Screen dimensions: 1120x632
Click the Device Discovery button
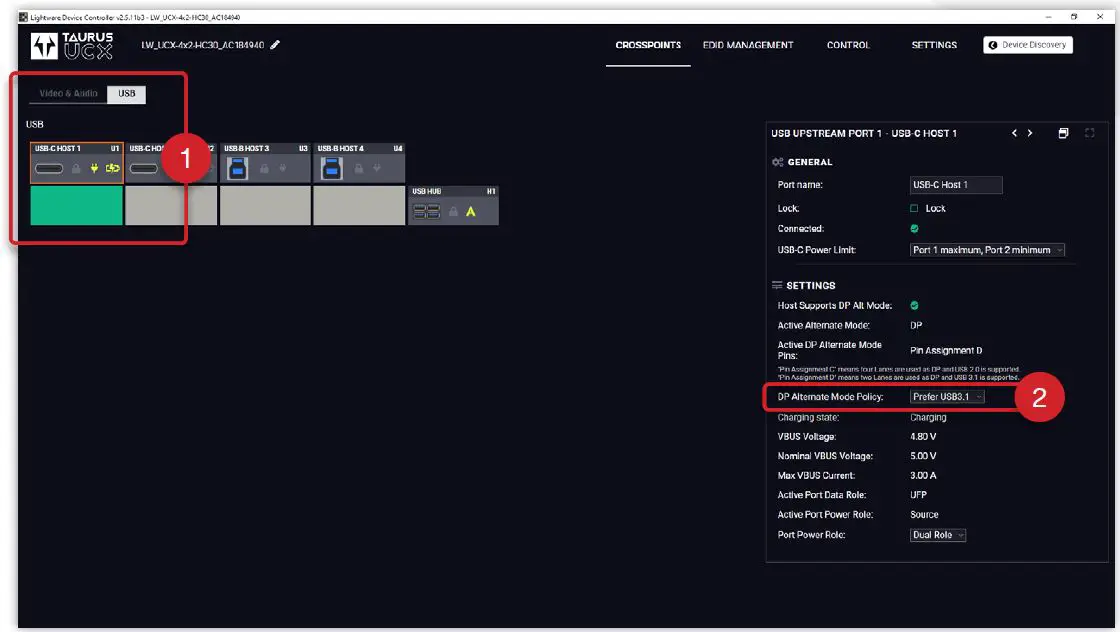pos(1028,45)
